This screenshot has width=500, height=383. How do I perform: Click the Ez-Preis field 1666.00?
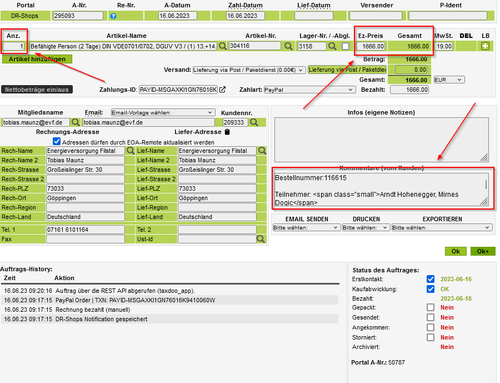click(371, 46)
